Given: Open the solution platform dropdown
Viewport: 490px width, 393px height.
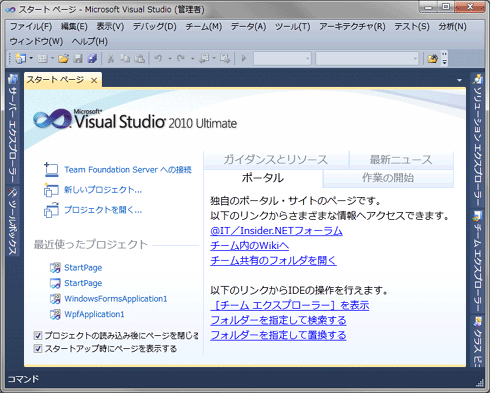Looking at the screenshot, I should pyautogui.click(x=367, y=59).
